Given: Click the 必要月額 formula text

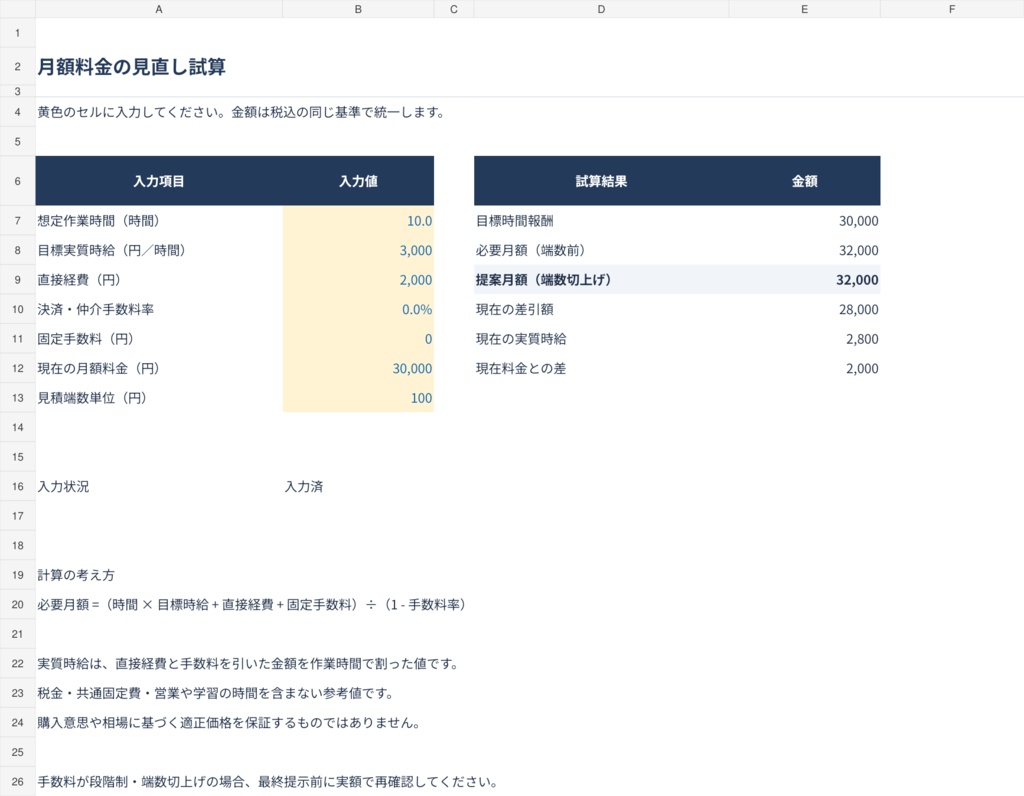Looking at the screenshot, I should click(252, 605).
